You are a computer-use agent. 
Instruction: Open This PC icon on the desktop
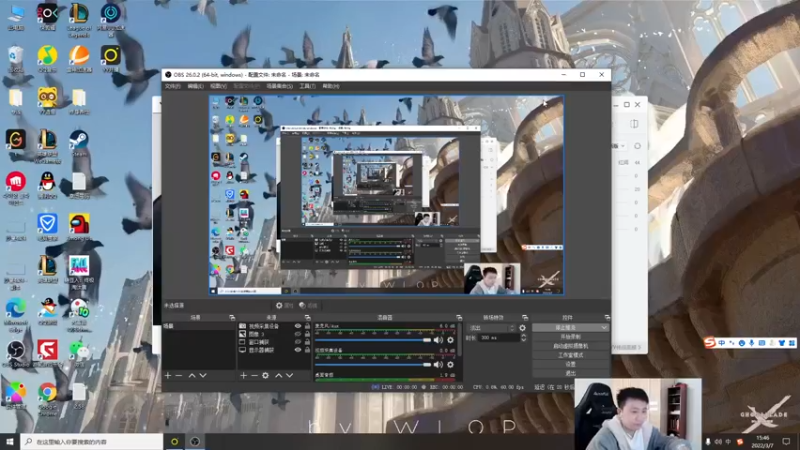point(15,16)
